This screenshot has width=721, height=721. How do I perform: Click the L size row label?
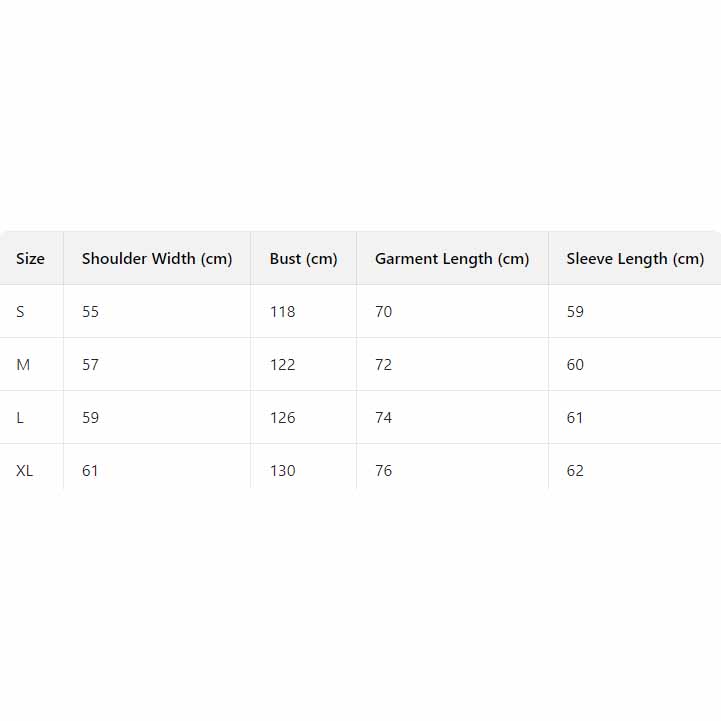tap(20, 418)
